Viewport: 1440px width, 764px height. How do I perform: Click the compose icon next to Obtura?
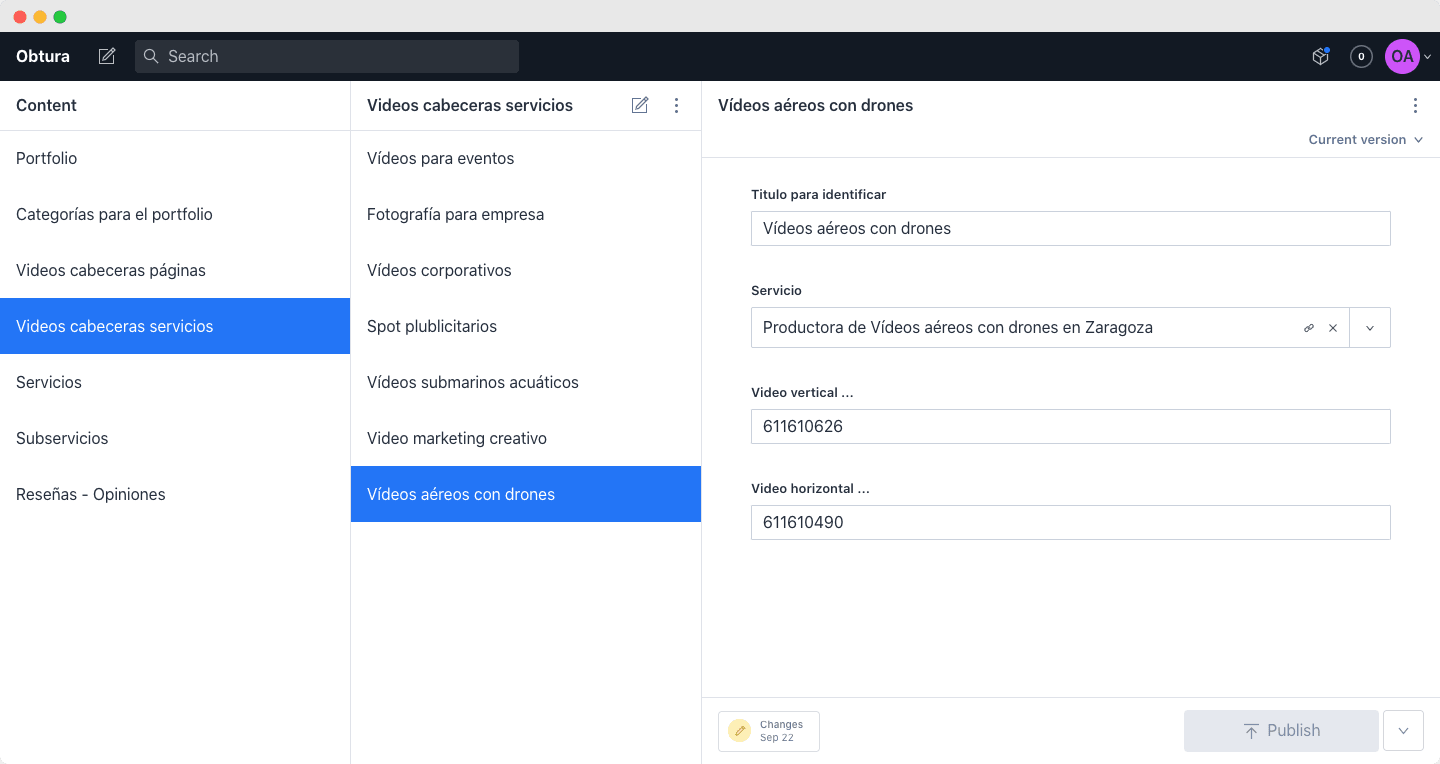pos(107,56)
